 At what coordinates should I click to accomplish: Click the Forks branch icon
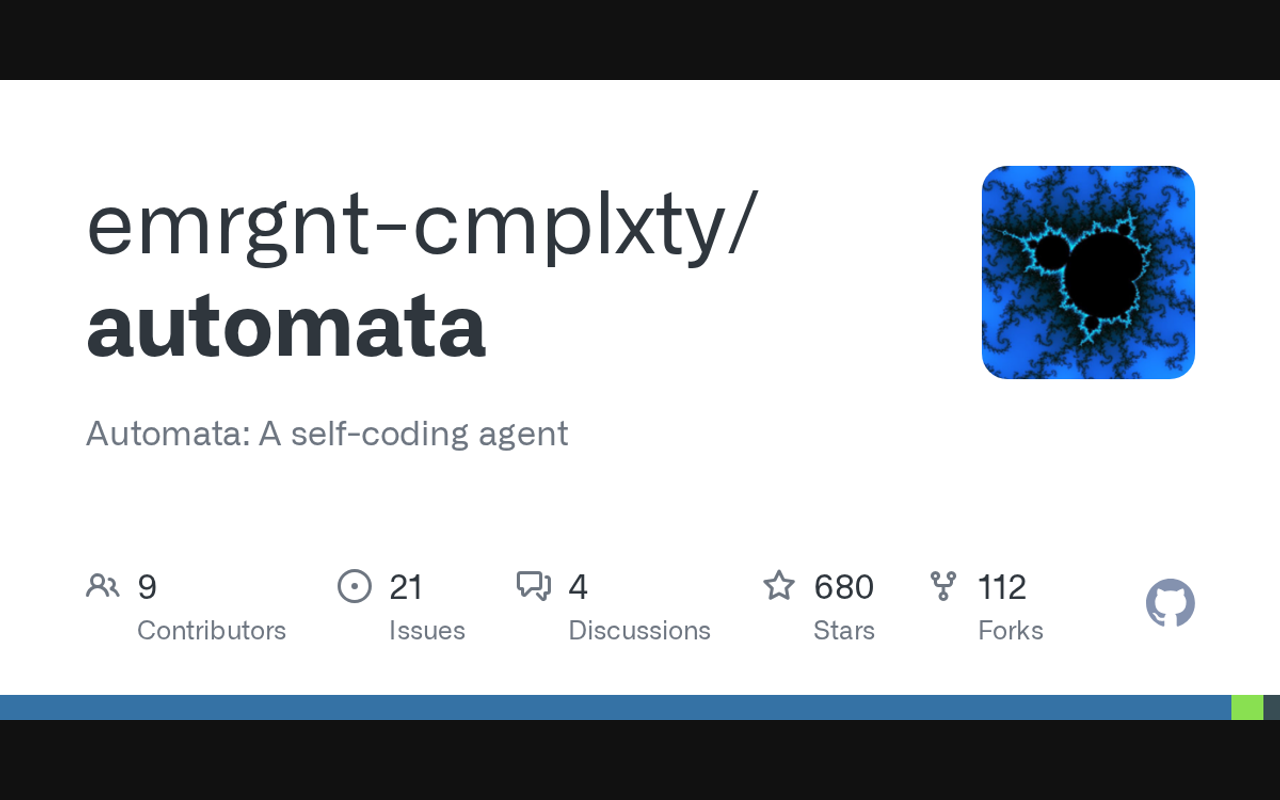[942, 586]
